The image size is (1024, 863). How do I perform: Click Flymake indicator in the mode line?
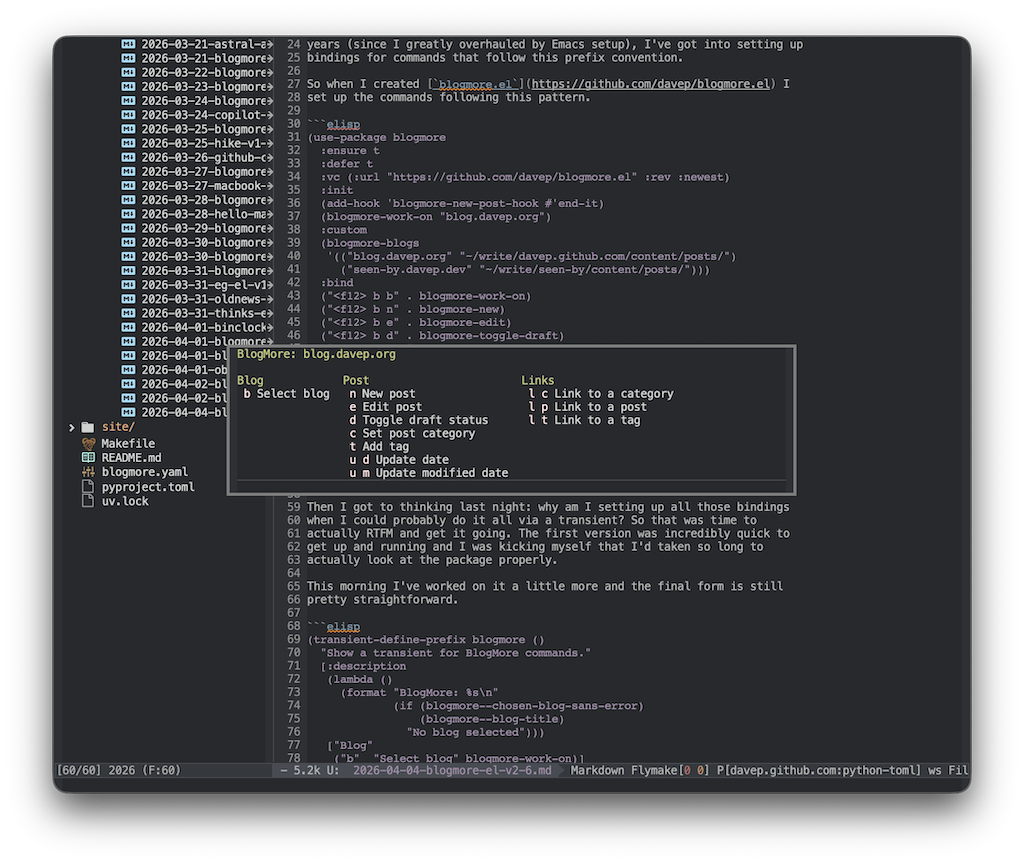[648, 770]
